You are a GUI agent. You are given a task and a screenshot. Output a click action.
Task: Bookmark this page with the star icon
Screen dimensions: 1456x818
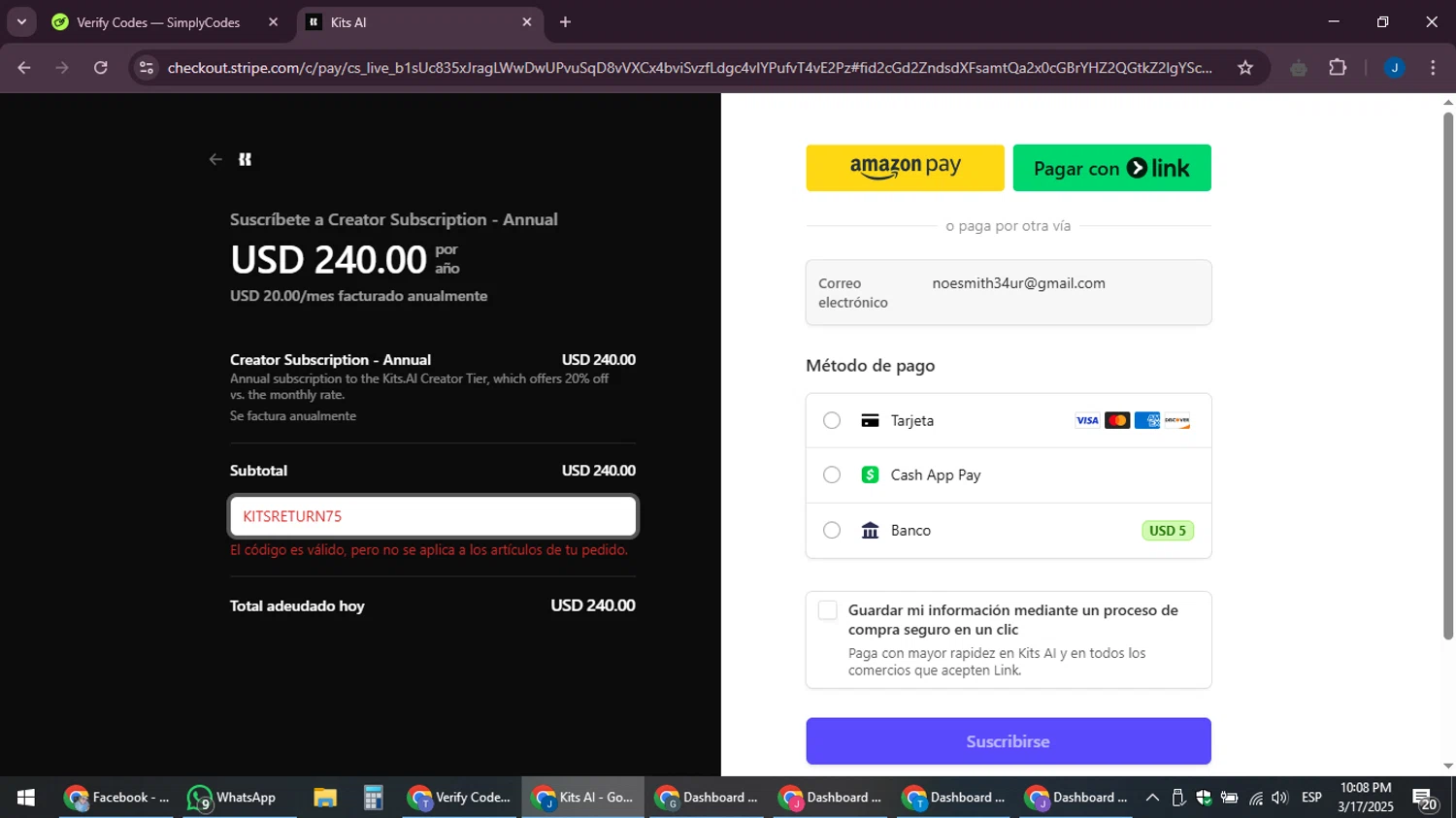click(x=1245, y=68)
